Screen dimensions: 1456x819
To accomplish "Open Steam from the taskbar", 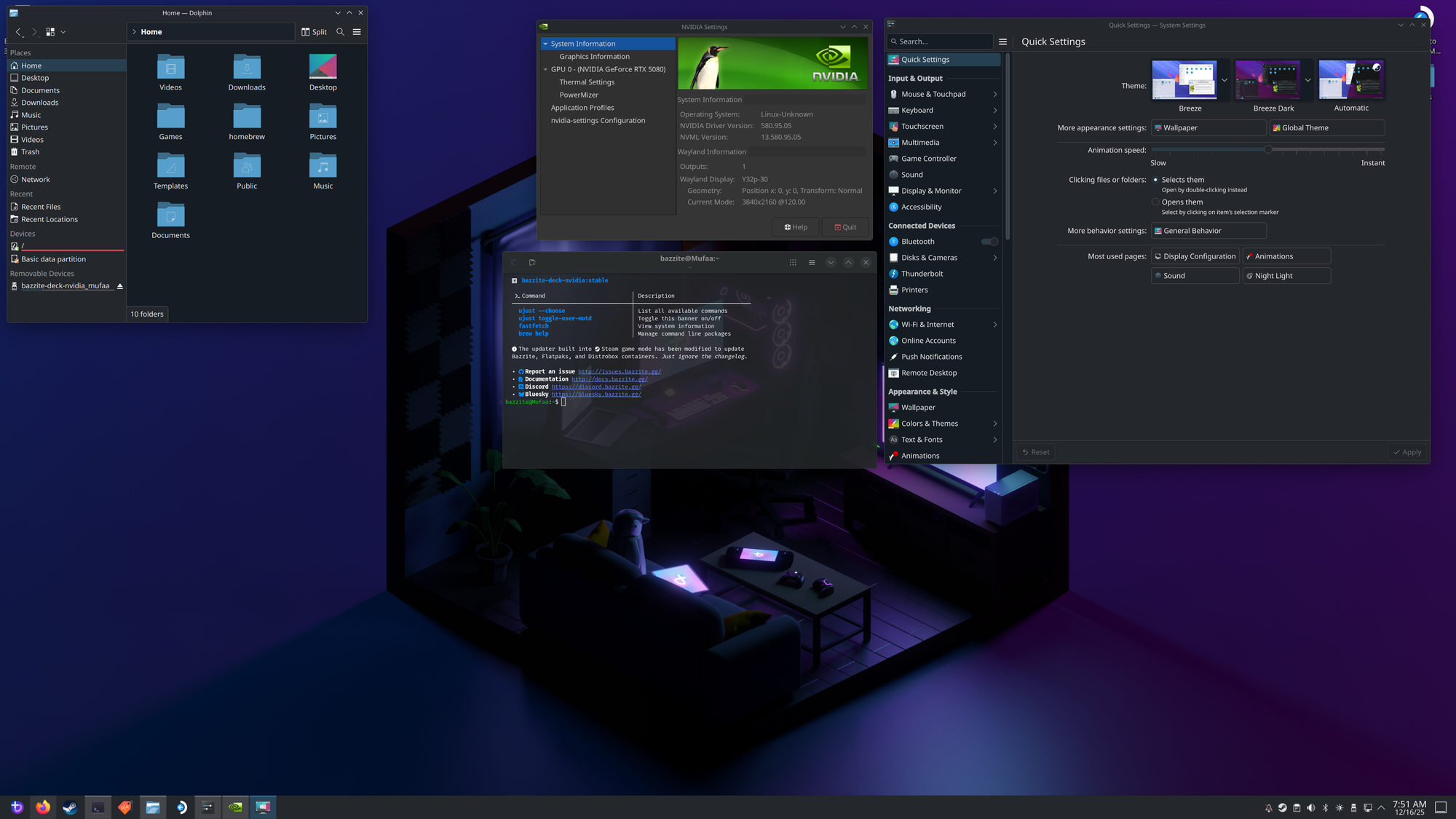I will tap(70, 807).
